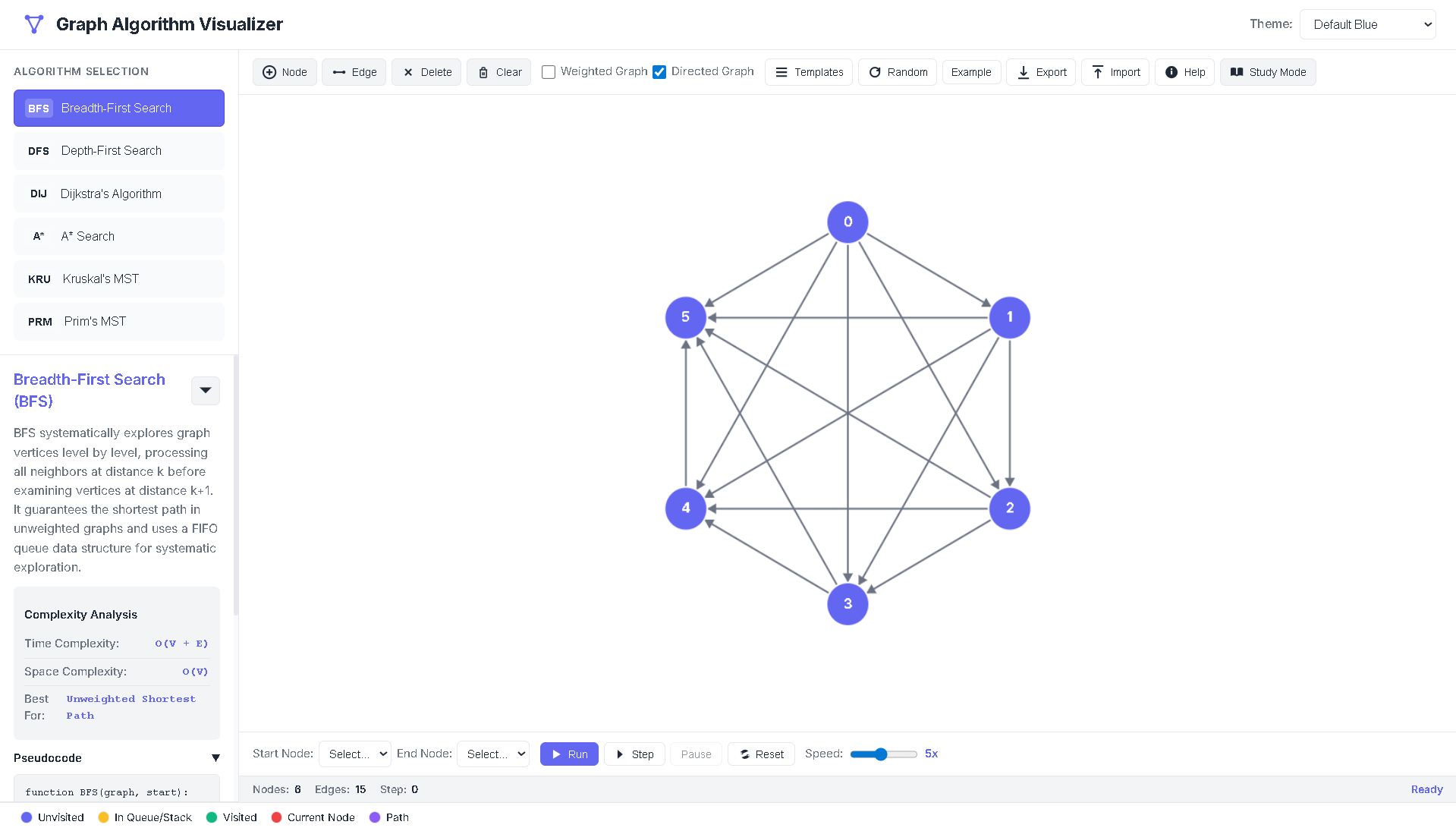Click the Path legend color dot

coord(374,817)
